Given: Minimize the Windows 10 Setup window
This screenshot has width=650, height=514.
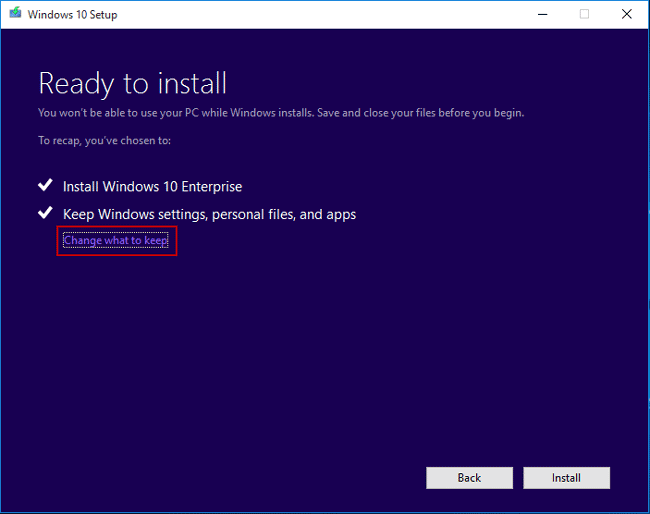Looking at the screenshot, I should click(543, 14).
